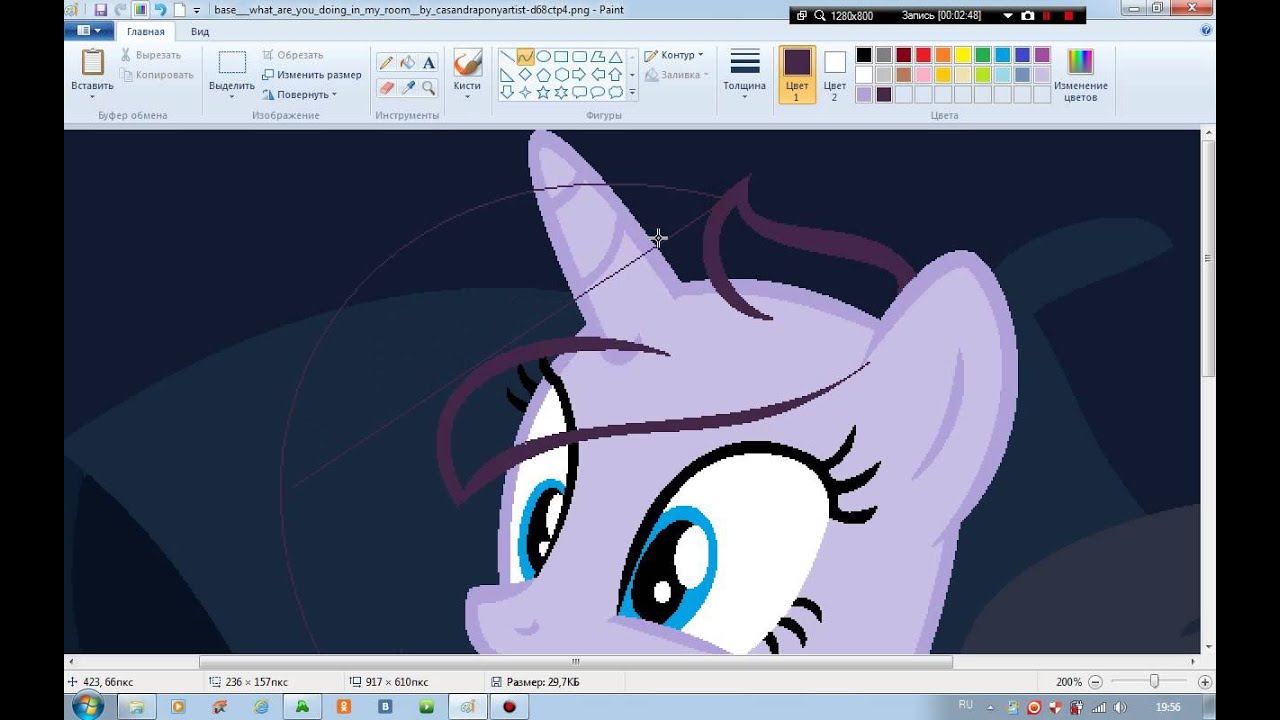
Task: Click the Обрезать crop button
Action: tap(292, 55)
